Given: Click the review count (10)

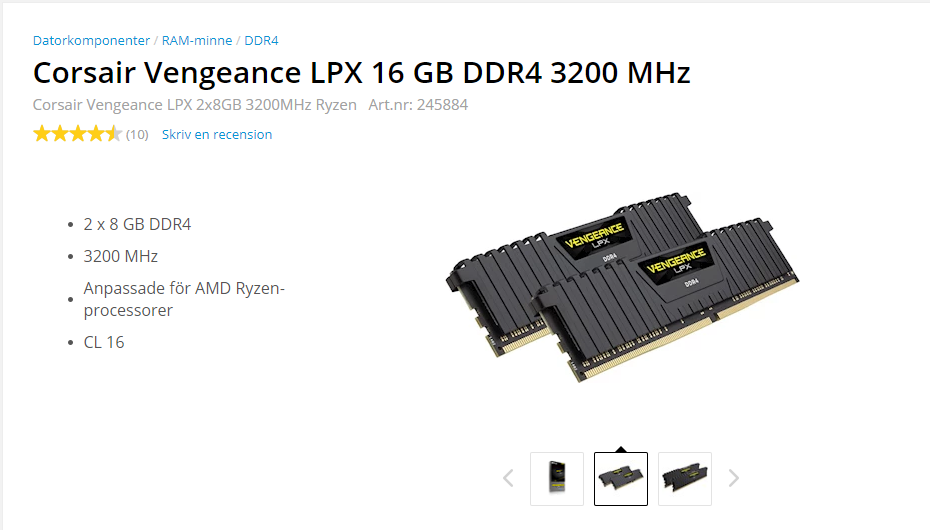Looking at the screenshot, I should 137,135.
